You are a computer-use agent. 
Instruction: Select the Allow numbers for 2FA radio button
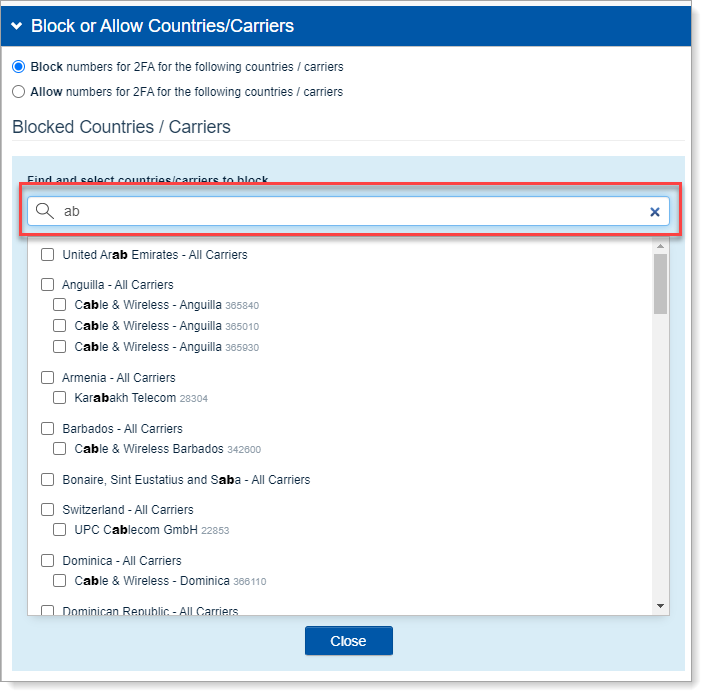click(x=18, y=92)
